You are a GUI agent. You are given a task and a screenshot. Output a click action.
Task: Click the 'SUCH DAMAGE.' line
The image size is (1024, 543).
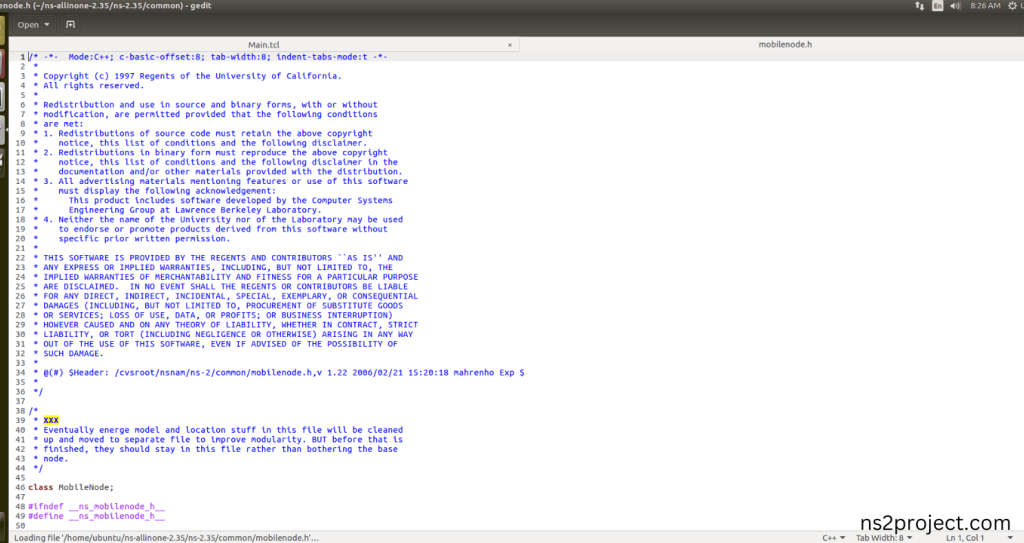point(69,354)
